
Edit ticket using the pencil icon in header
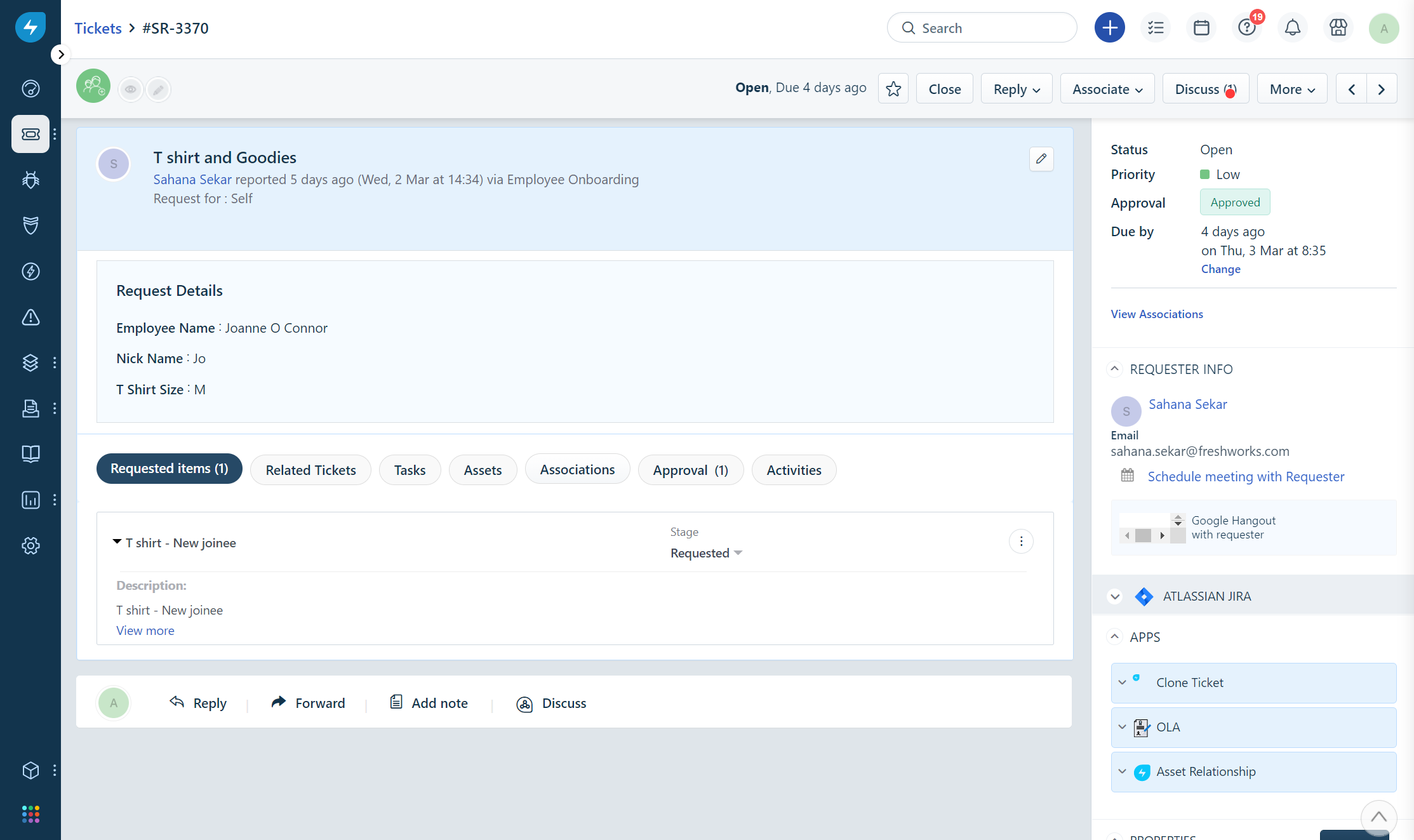point(1041,159)
